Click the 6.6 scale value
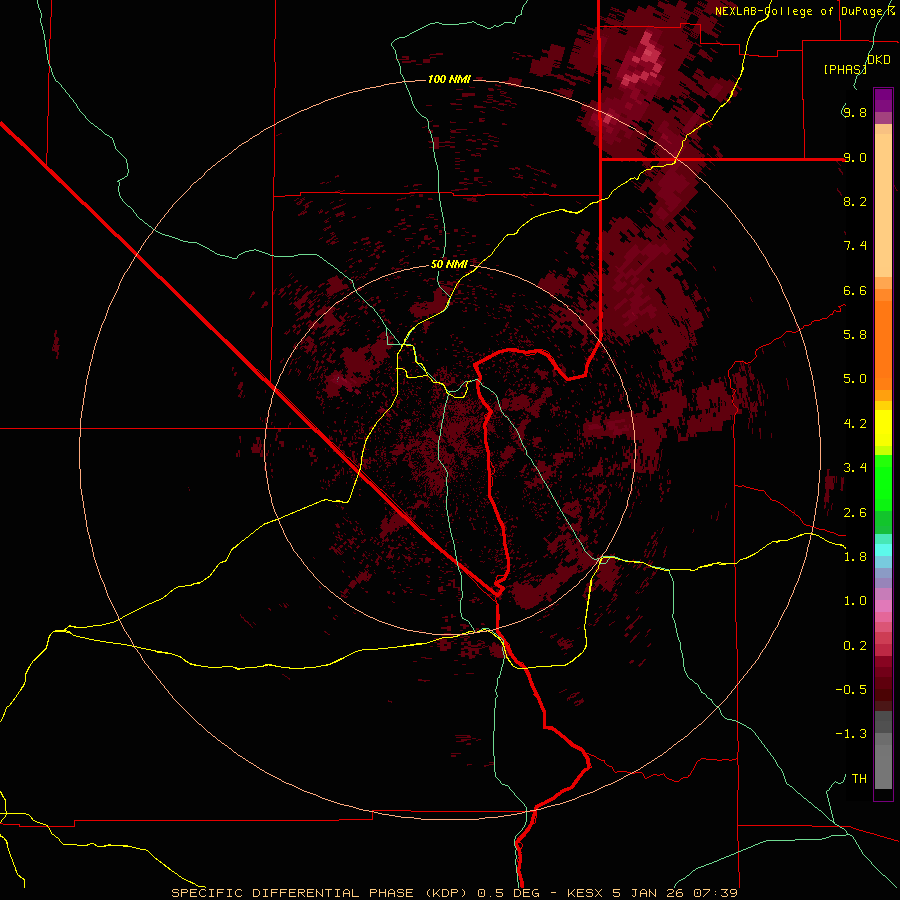Viewport: 900px width, 900px height. 855,290
